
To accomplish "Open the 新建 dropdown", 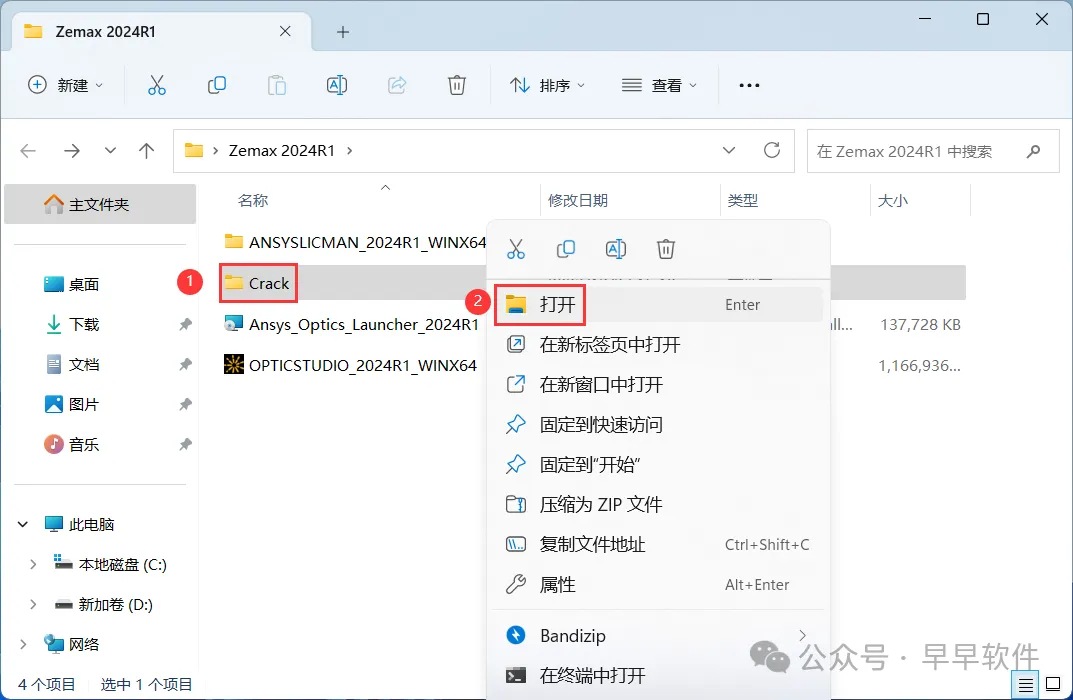I will 66,85.
